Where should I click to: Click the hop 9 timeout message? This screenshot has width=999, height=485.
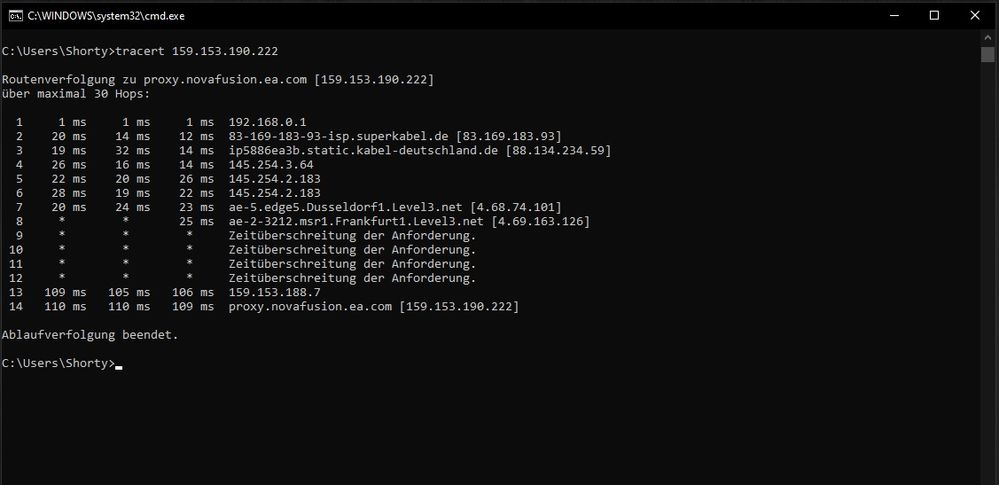pos(352,235)
